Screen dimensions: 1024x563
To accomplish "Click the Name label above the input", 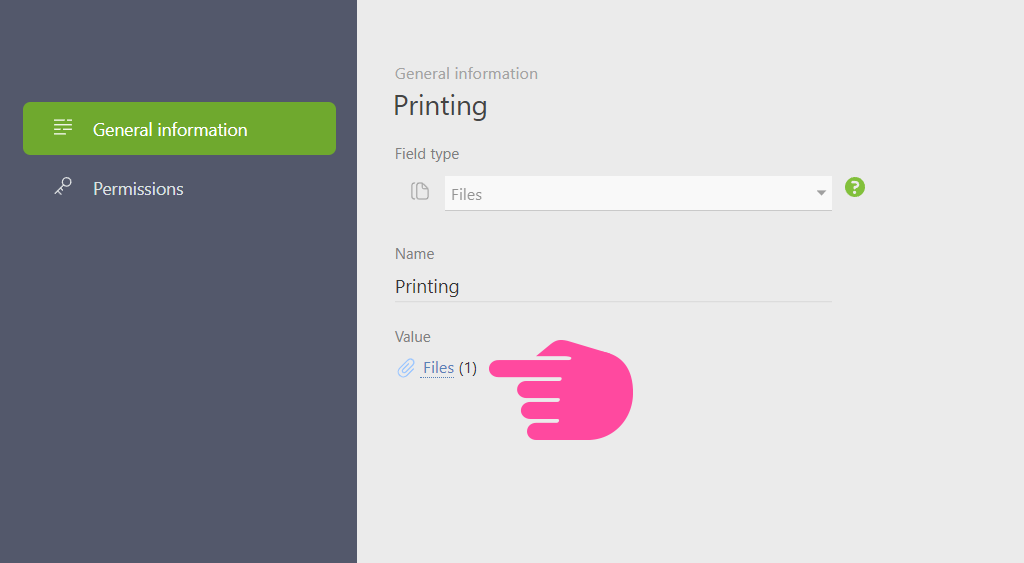I will pos(414,254).
